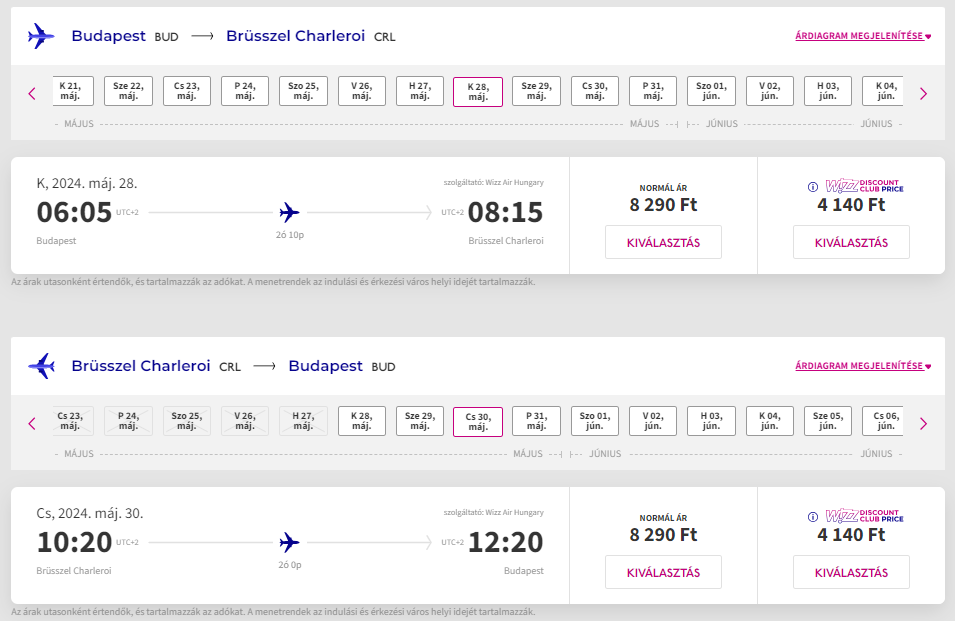Select outbound date Szo 01, jún.
The width and height of the screenshot is (955, 621).
tap(711, 91)
